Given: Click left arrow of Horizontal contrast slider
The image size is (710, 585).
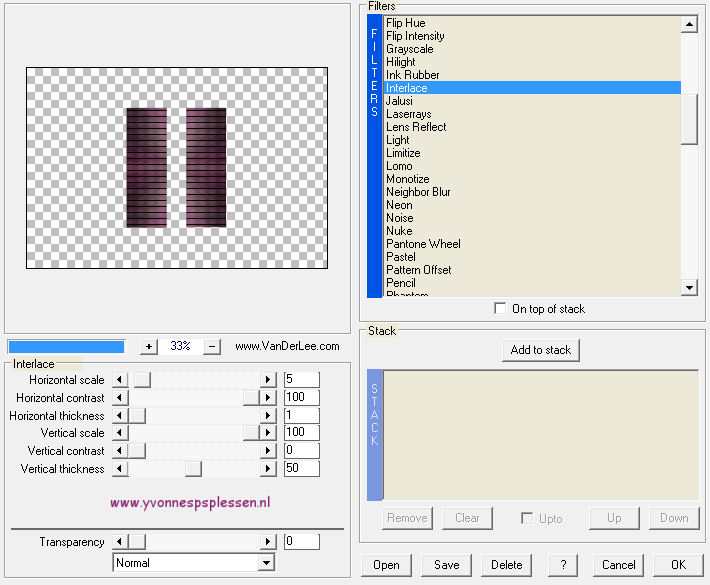Looking at the screenshot, I should (120, 398).
